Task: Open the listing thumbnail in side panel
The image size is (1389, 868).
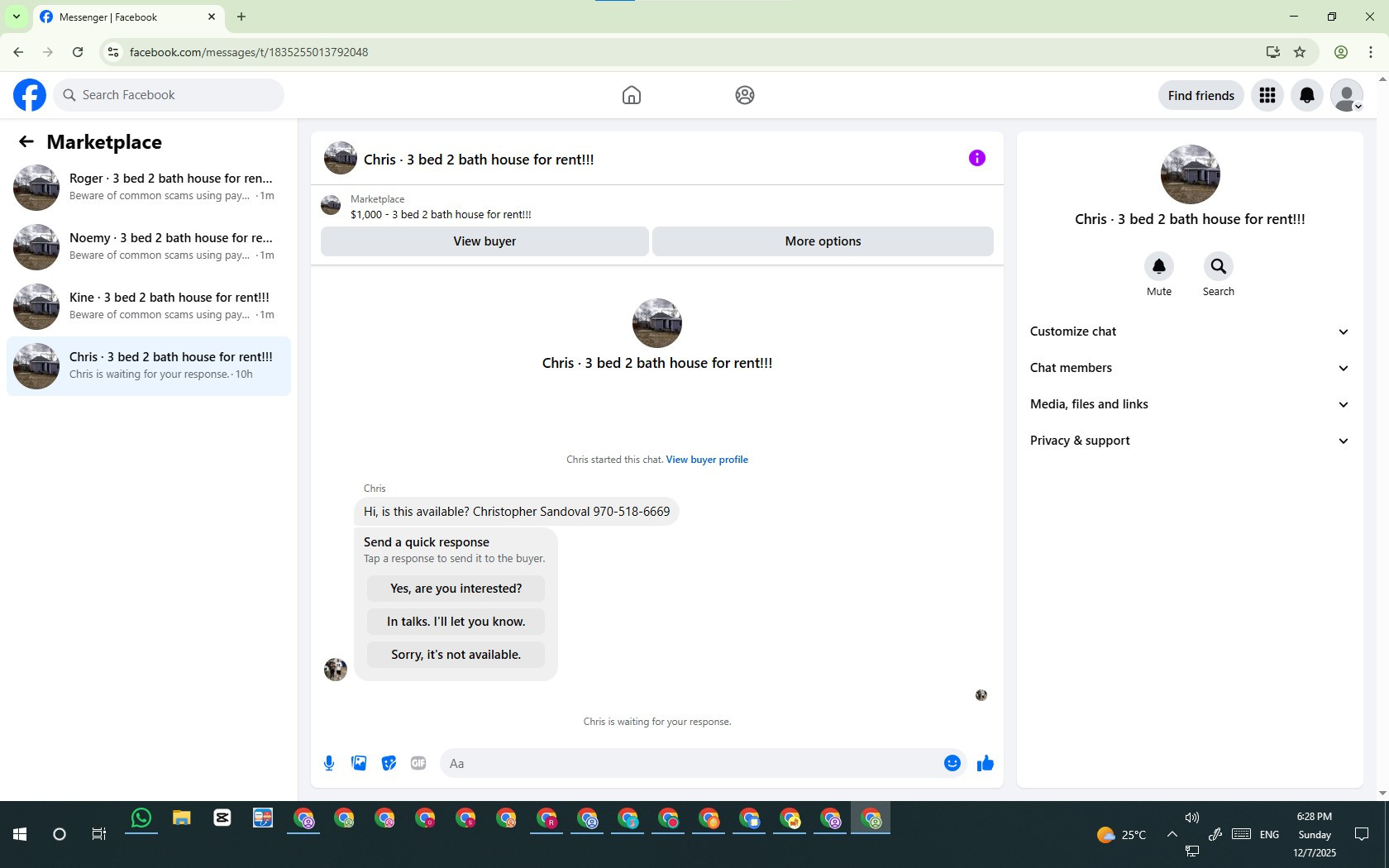Action: point(1191,174)
